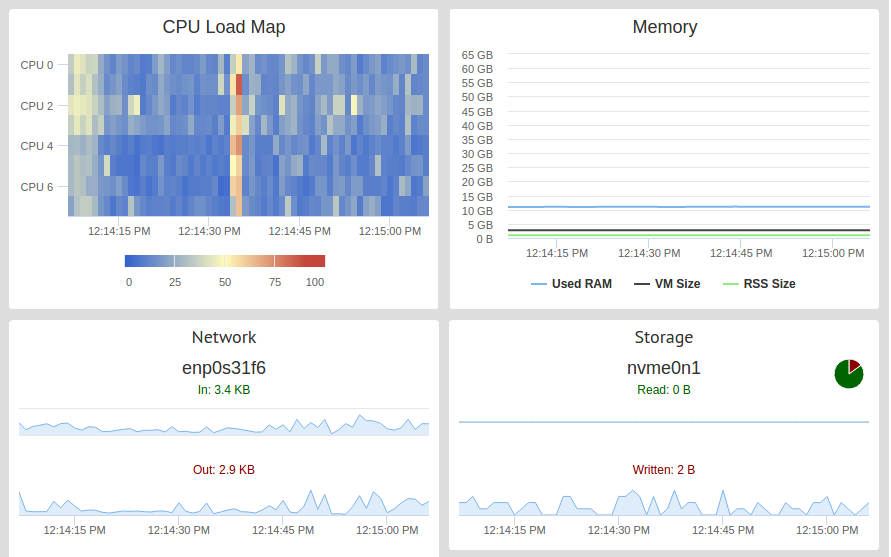This screenshot has height=557, width=891.
Task: Click the network Out: 2.9 KB label
Action: pyautogui.click(x=224, y=469)
